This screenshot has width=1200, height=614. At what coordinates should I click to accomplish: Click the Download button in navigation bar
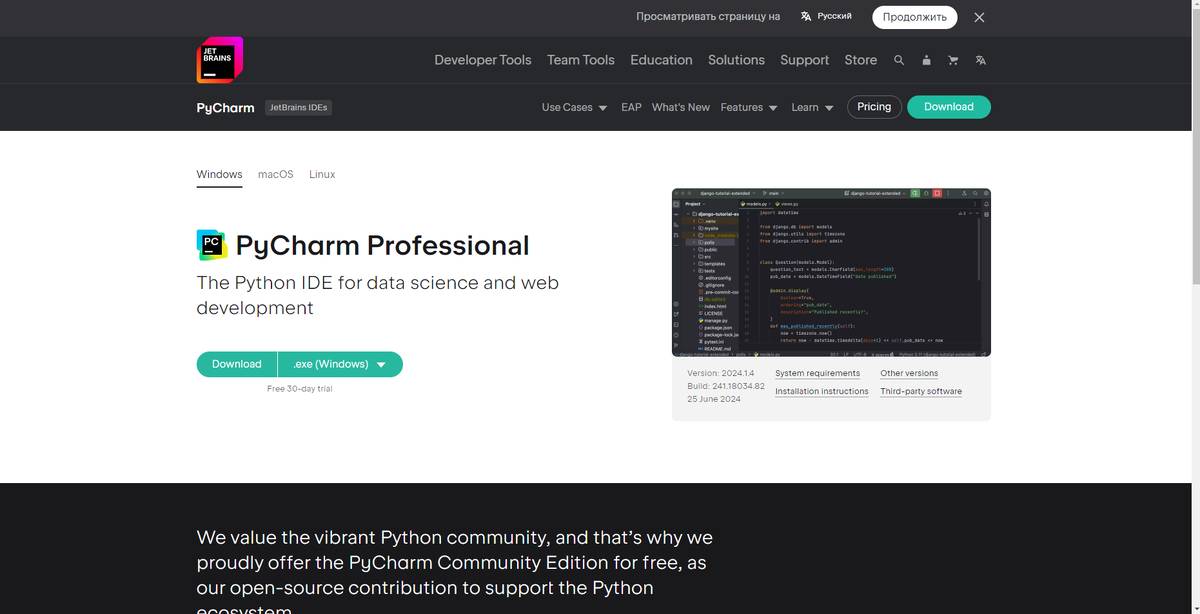pyautogui.click(x=949, y=107)
